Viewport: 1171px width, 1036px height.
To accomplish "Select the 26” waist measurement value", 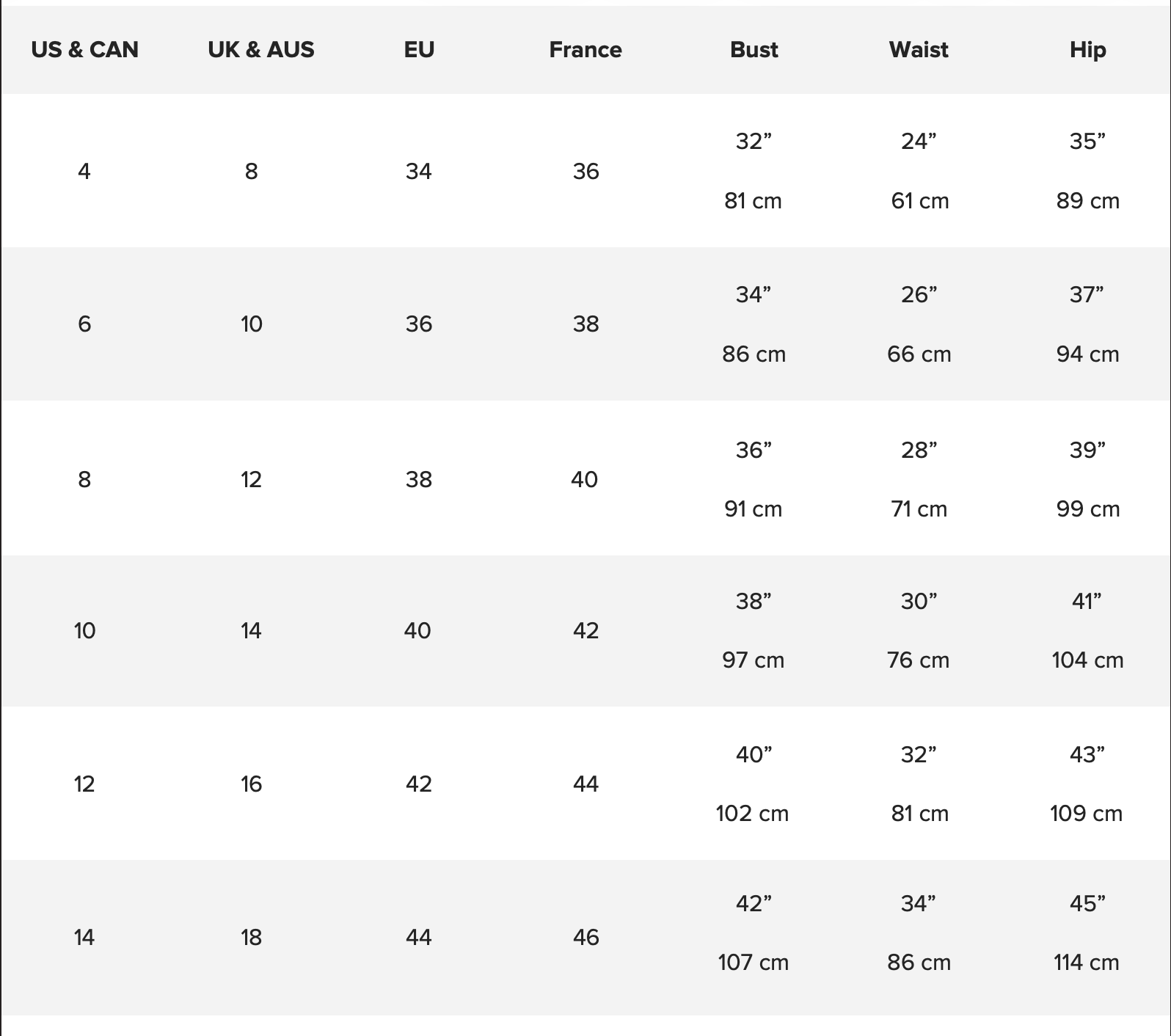I will point(919,295).
